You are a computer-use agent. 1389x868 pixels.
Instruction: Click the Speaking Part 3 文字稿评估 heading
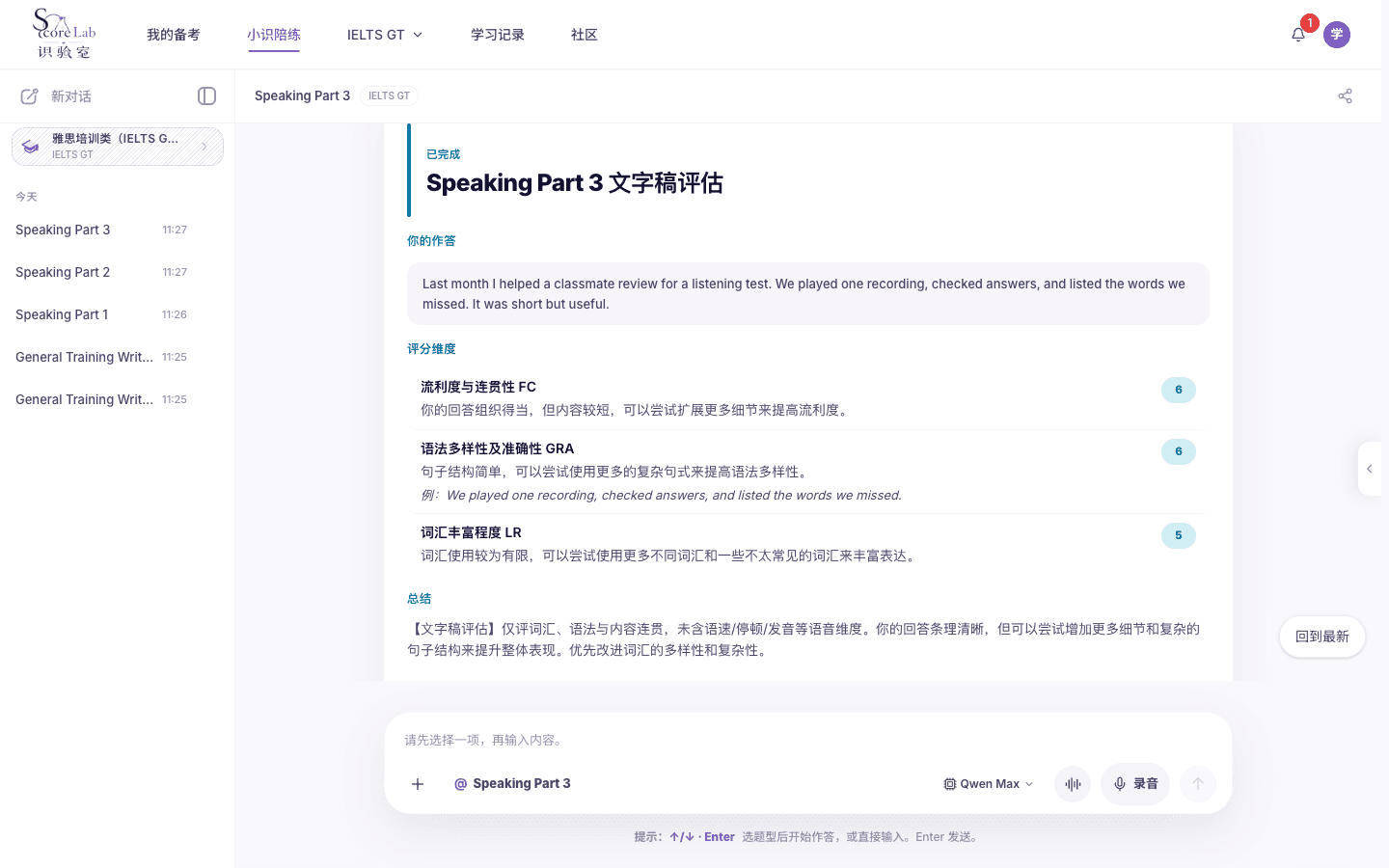(x=575, y=183)
